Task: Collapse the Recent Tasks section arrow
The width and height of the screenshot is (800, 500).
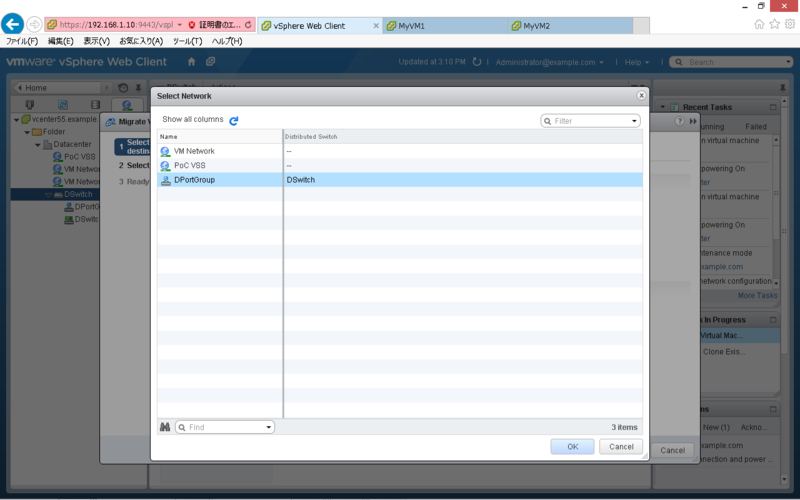Action: (x=663, y=107)
